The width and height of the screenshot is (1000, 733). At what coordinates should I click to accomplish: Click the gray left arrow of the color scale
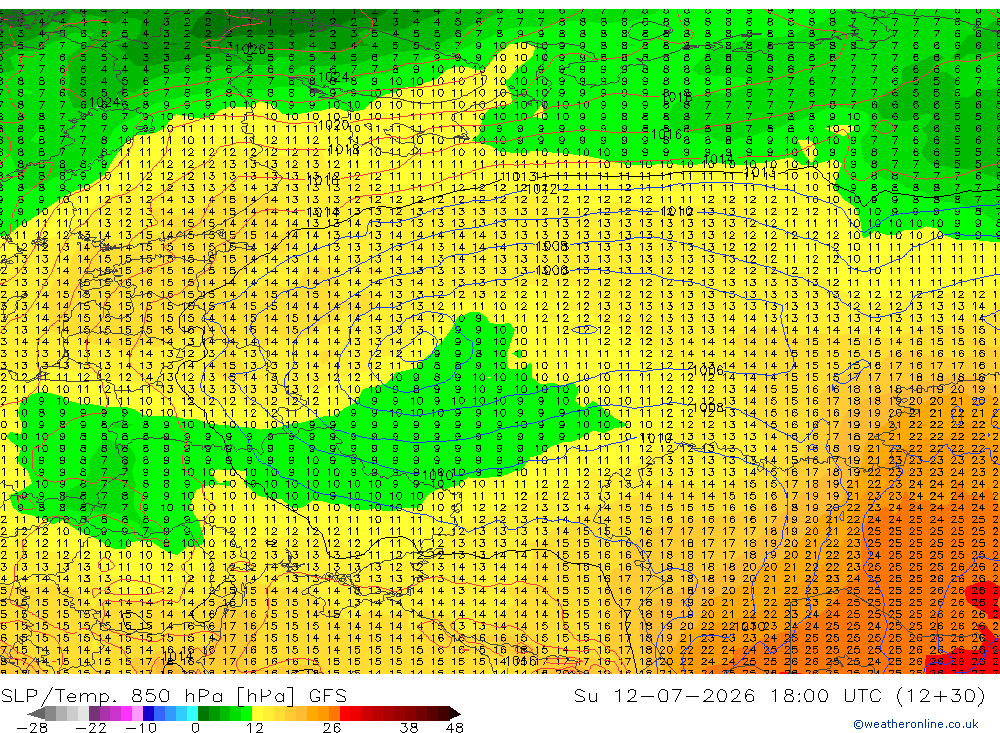point(36,714)
